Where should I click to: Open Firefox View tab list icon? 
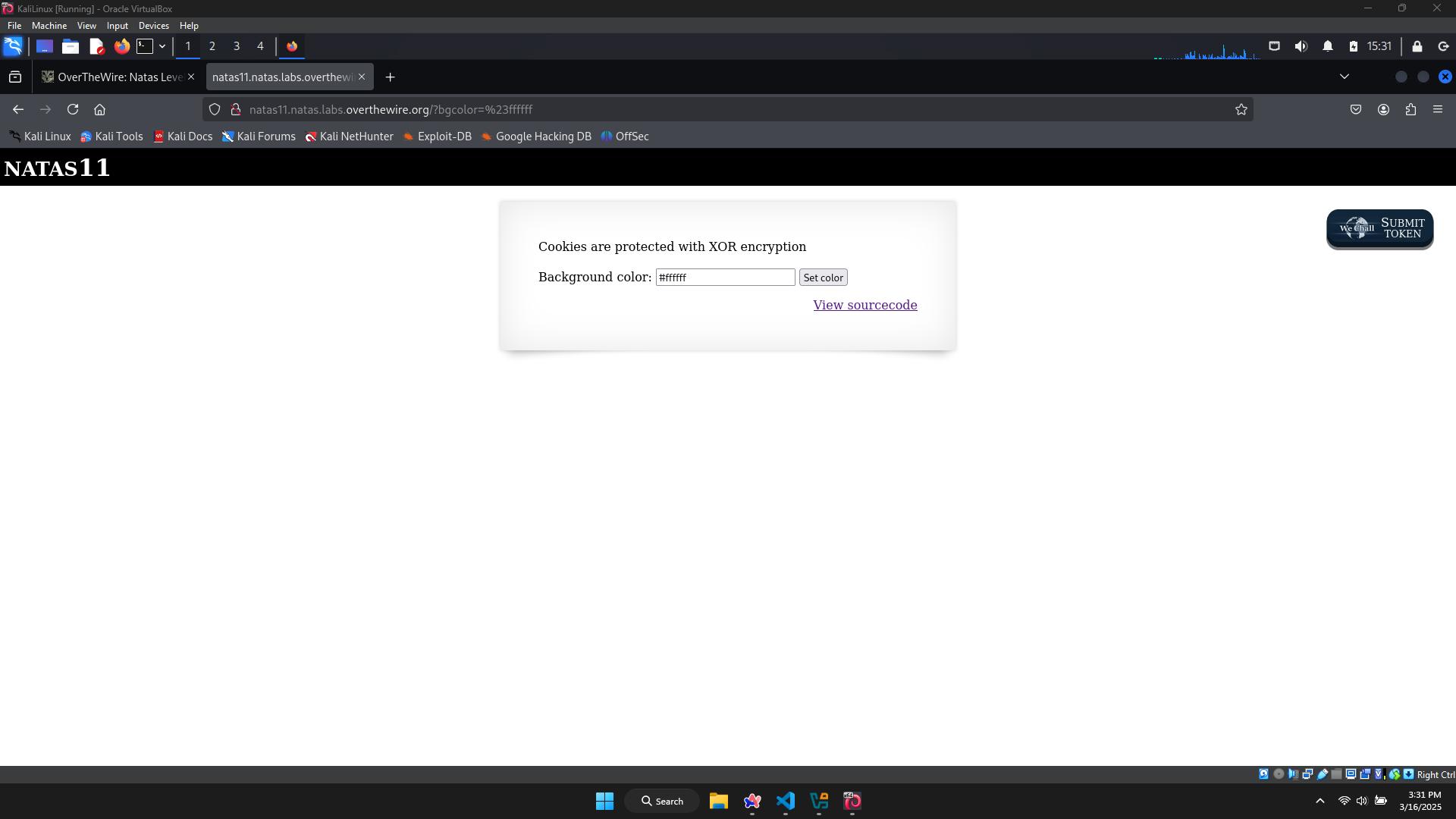tap(15, 77)
